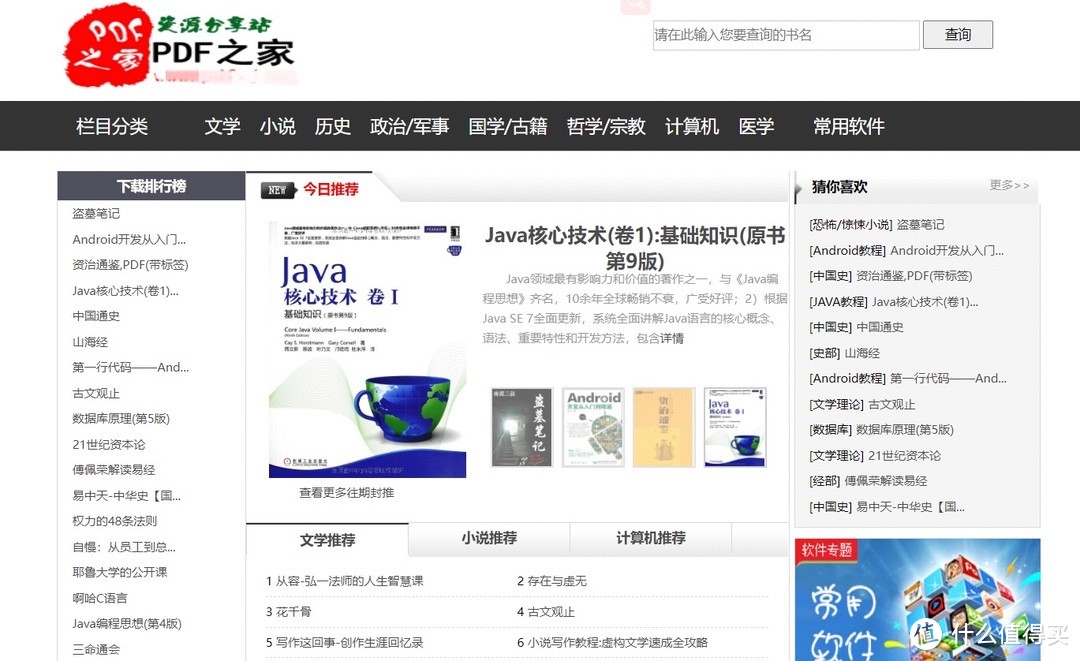
Task: Open 古文观止 in 下载排行榜
Action: coord(96,393)
